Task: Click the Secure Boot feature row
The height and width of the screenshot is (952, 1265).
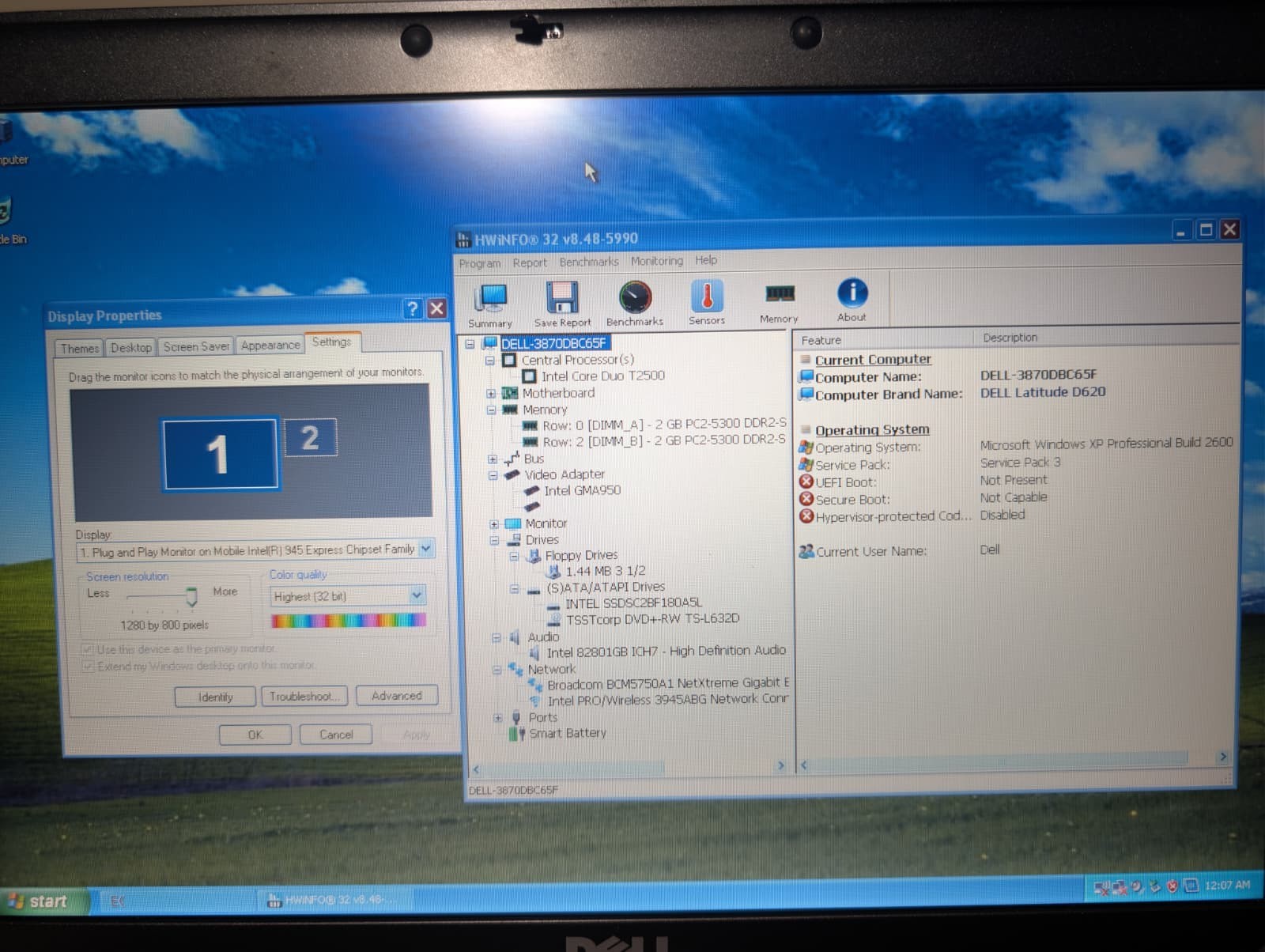Action: click(x=923, y=499)
